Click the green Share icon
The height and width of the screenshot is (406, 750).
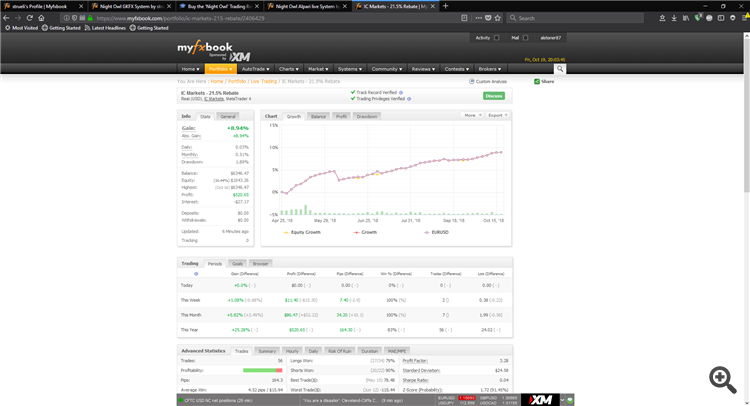pyautogui.click(x=537, y=81)
